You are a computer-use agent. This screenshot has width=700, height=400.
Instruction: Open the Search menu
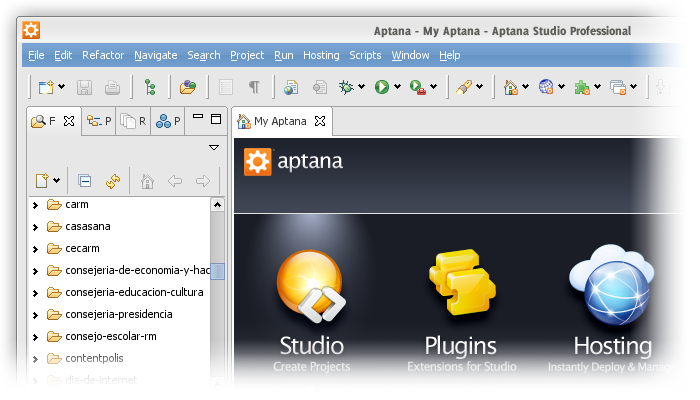[204, 55]
